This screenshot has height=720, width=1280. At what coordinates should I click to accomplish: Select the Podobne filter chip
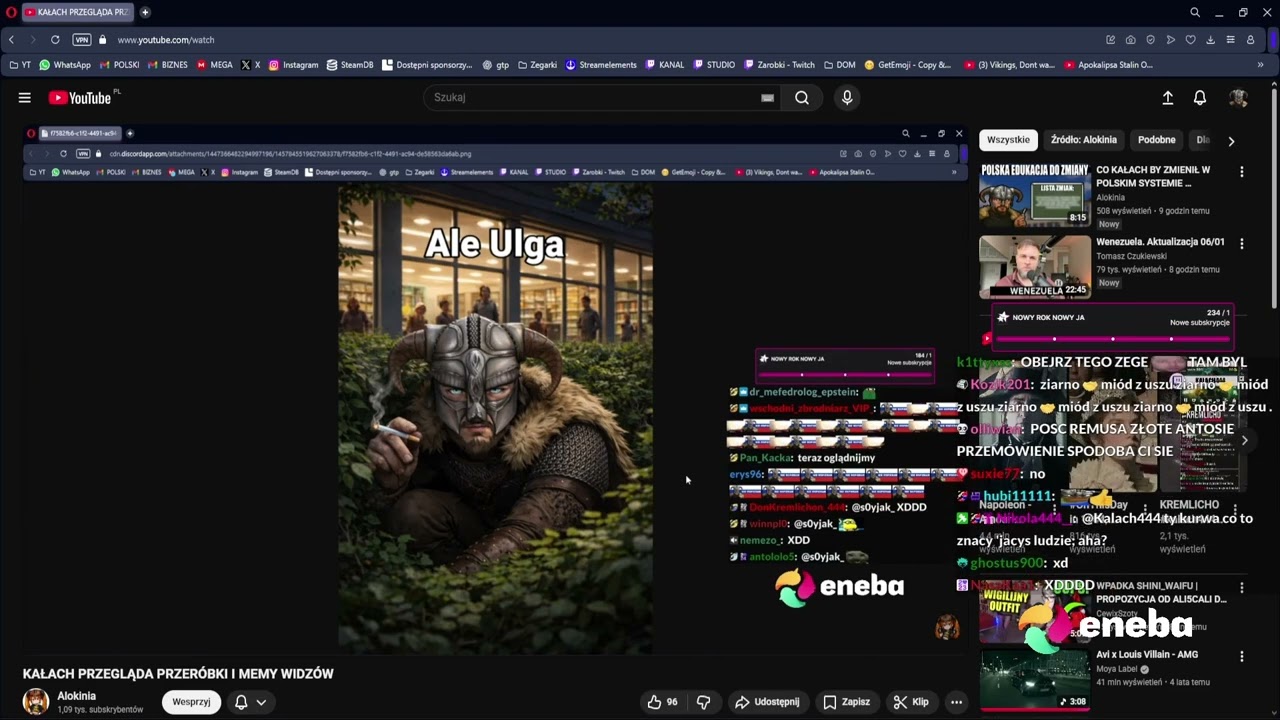click(x=1157, y=140)
